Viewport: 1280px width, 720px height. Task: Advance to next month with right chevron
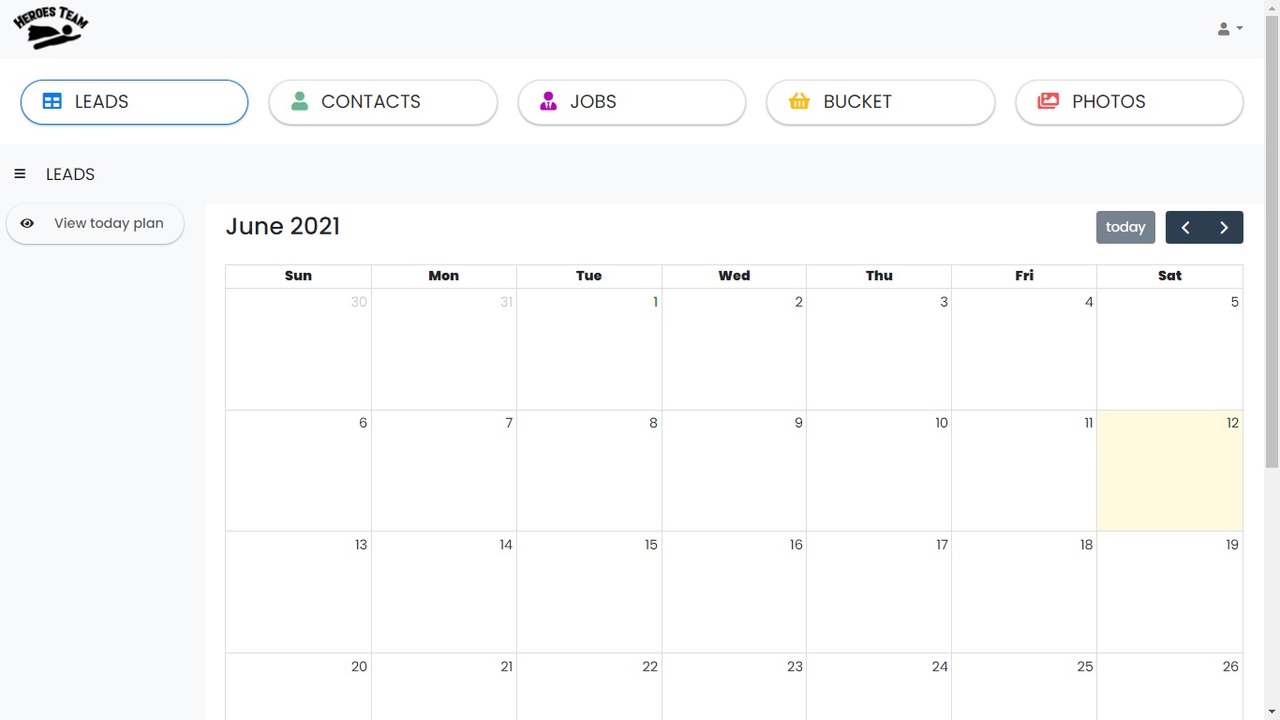coord(1224,227)
